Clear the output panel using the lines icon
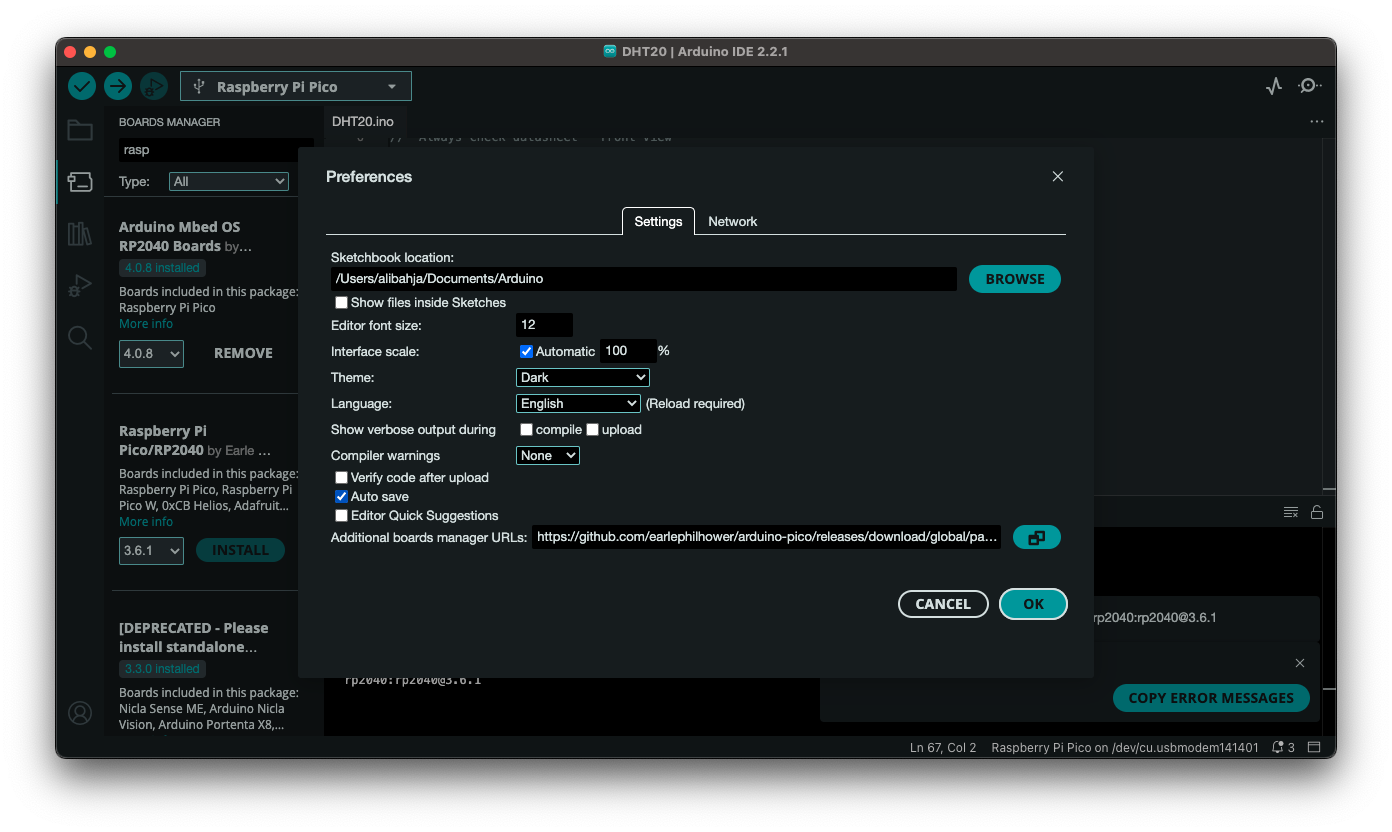This screenshot has height=832, width=1392. point(1291,512)
